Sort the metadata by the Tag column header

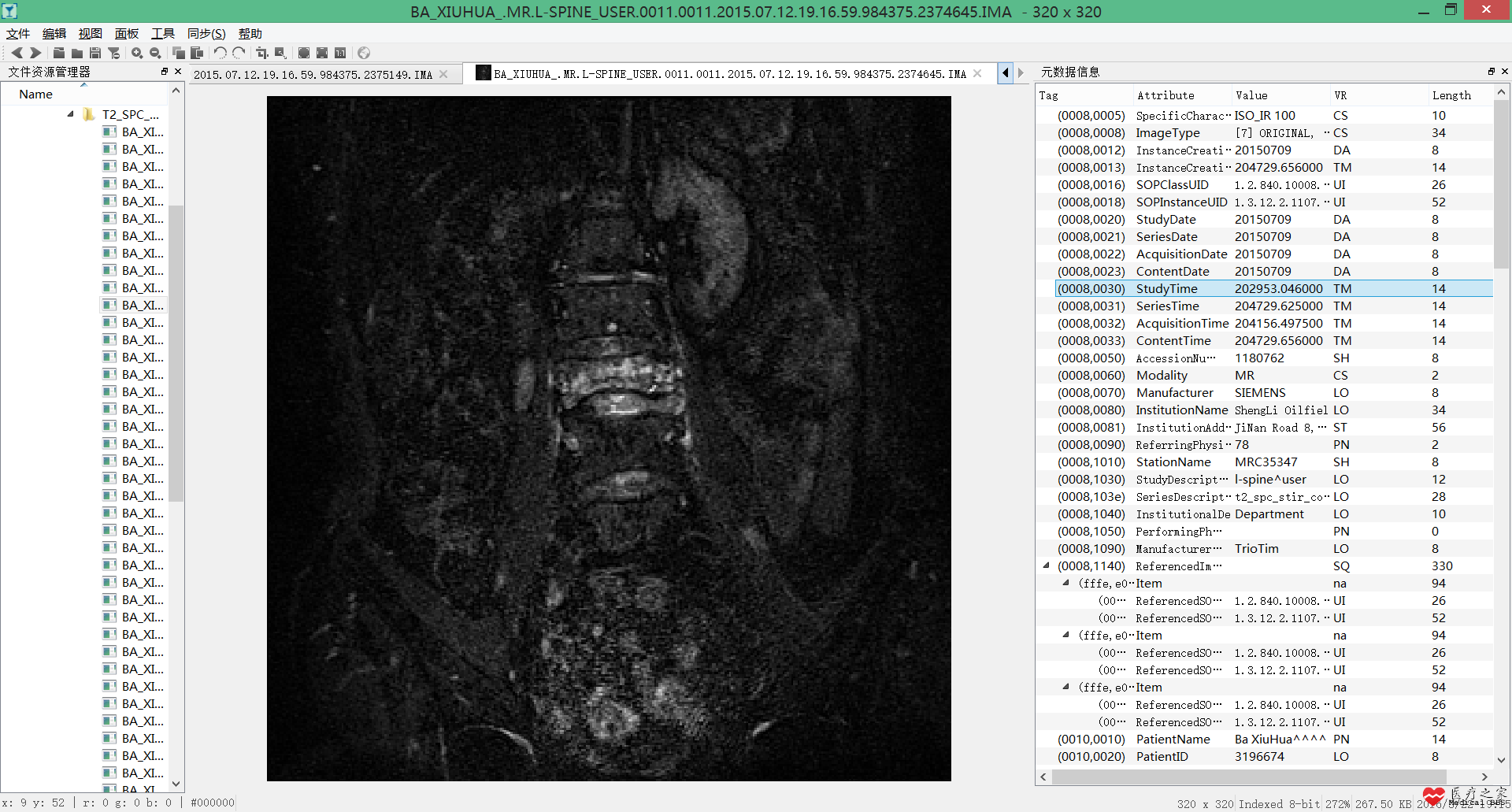[x=1084, y=95]
